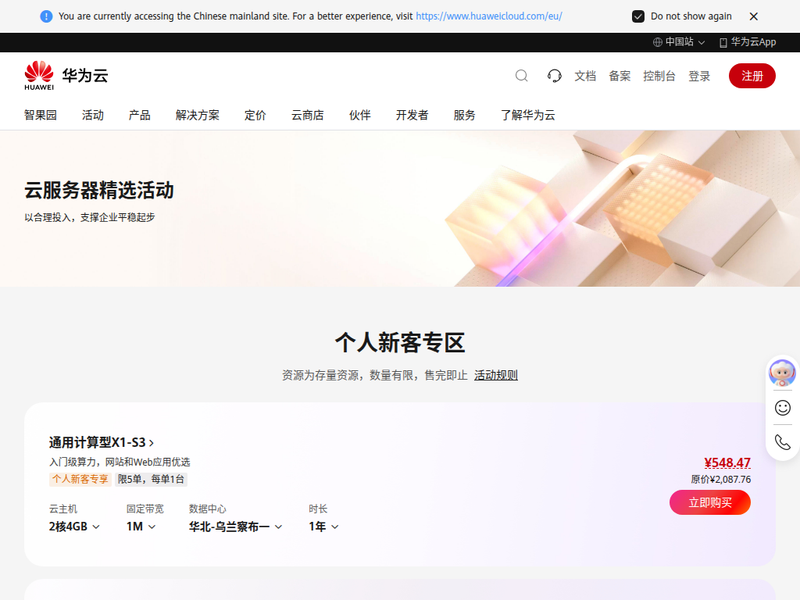Click the 华为云App link
800x600 pixels.
(747, 42)
